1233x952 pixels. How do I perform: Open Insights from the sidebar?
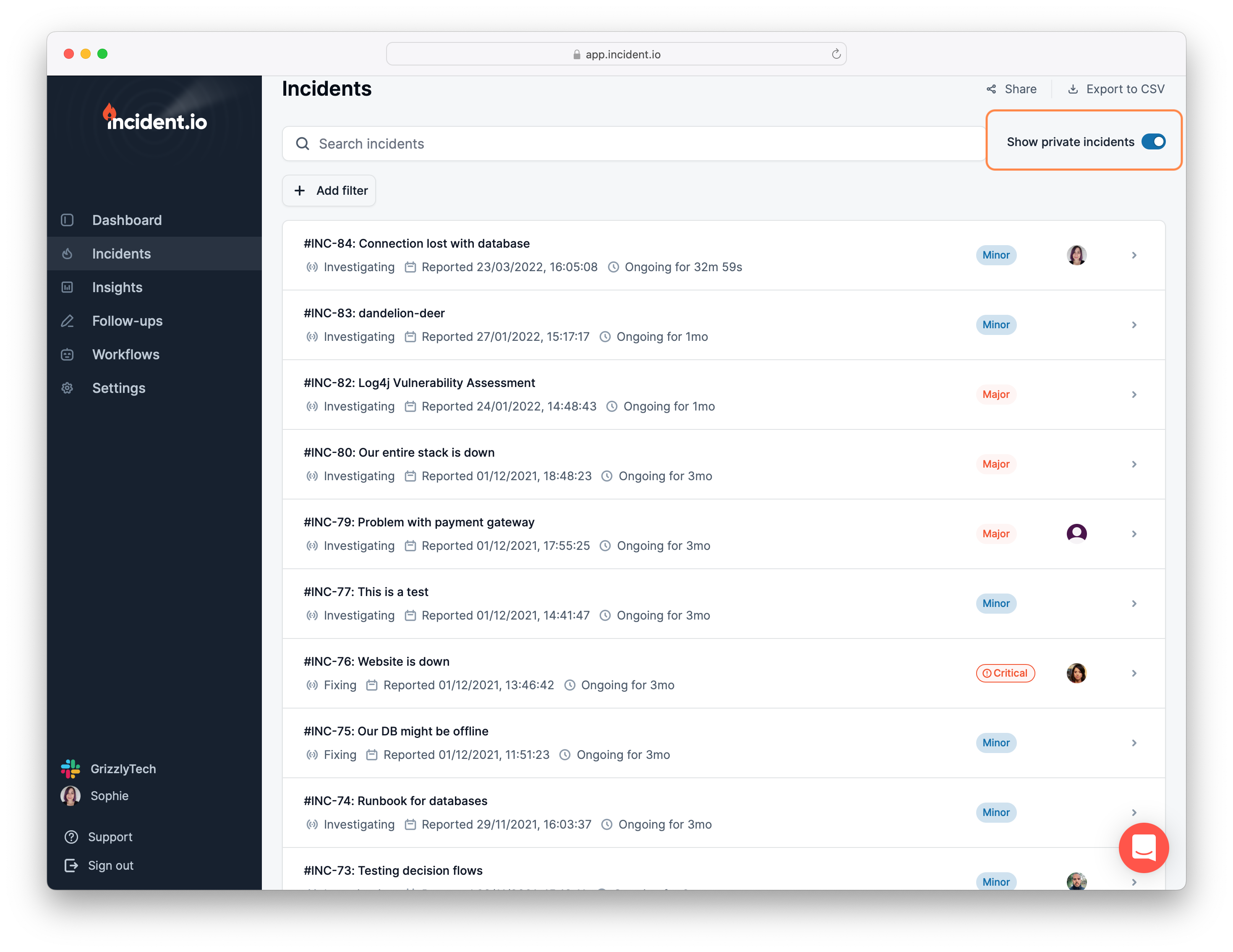coord(117,288)
